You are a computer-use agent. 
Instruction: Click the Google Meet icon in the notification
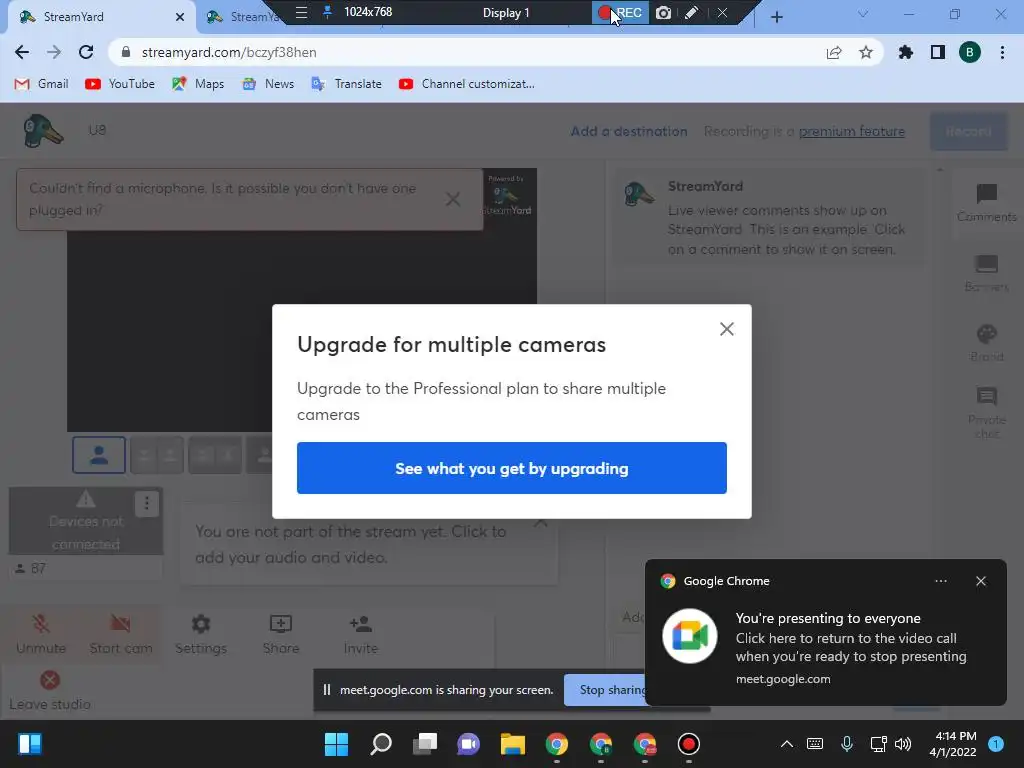690,636
